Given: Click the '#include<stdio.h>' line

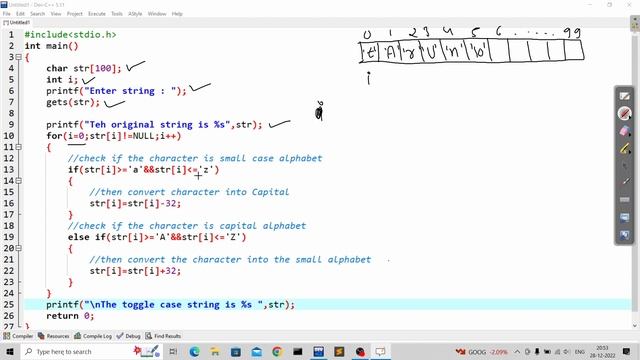Looking at the screenshot, I should pyautogui.click(x=70, y=35).
